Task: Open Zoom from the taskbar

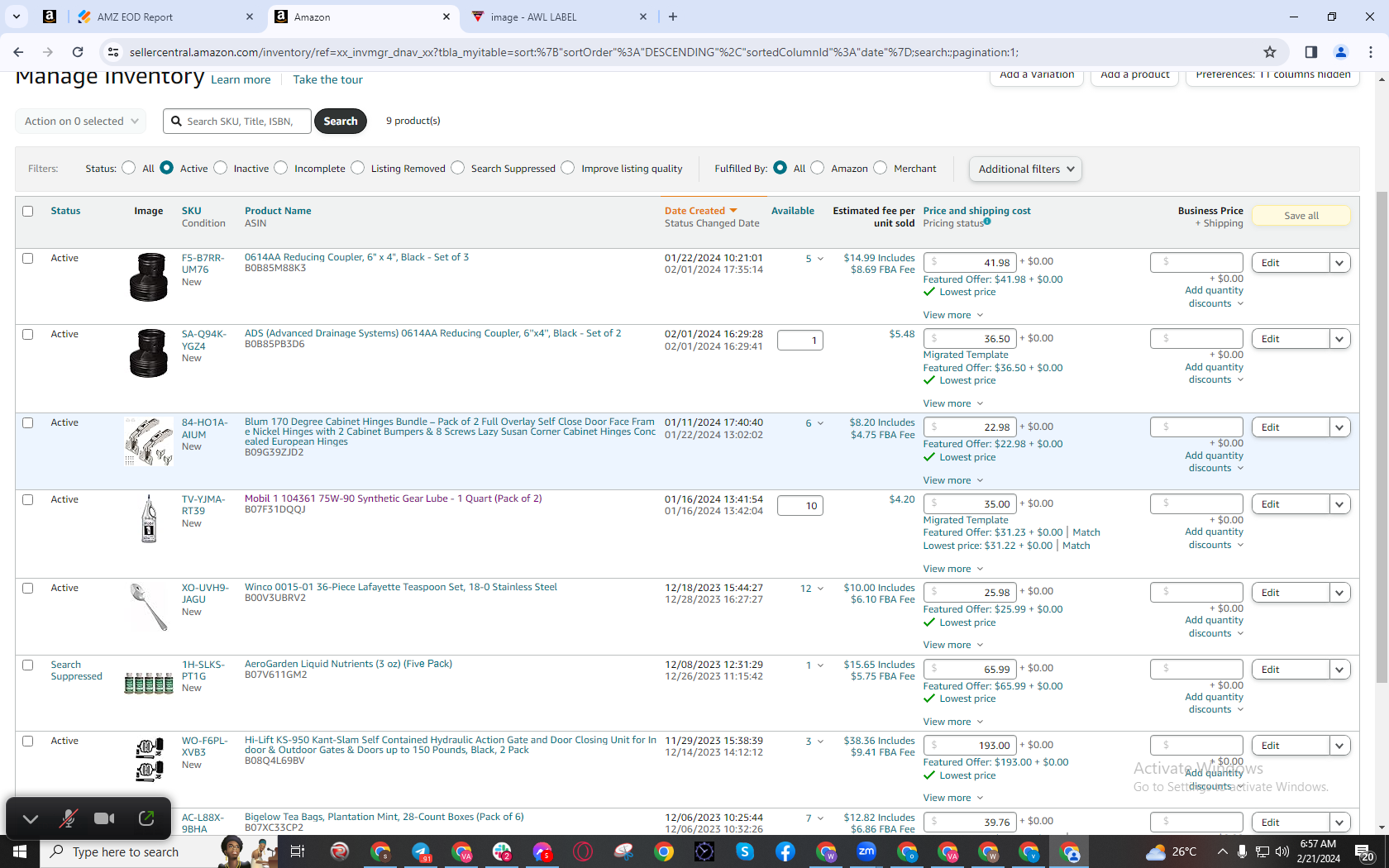Action: 866,851
